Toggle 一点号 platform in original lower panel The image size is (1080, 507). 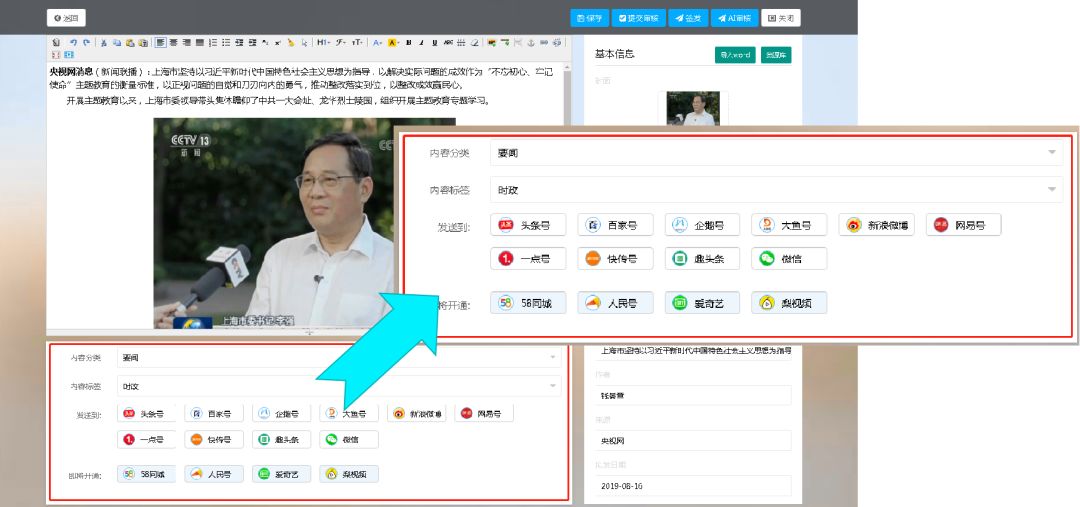[x=146, y=439]
